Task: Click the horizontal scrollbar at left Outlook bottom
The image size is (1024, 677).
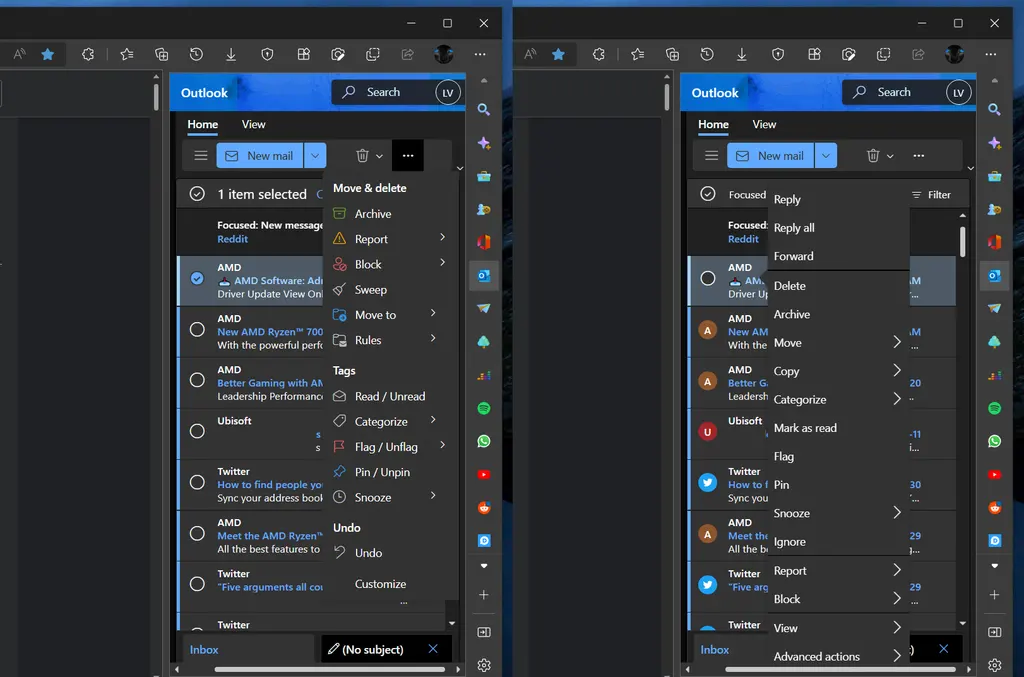Action: pos(330,669)
